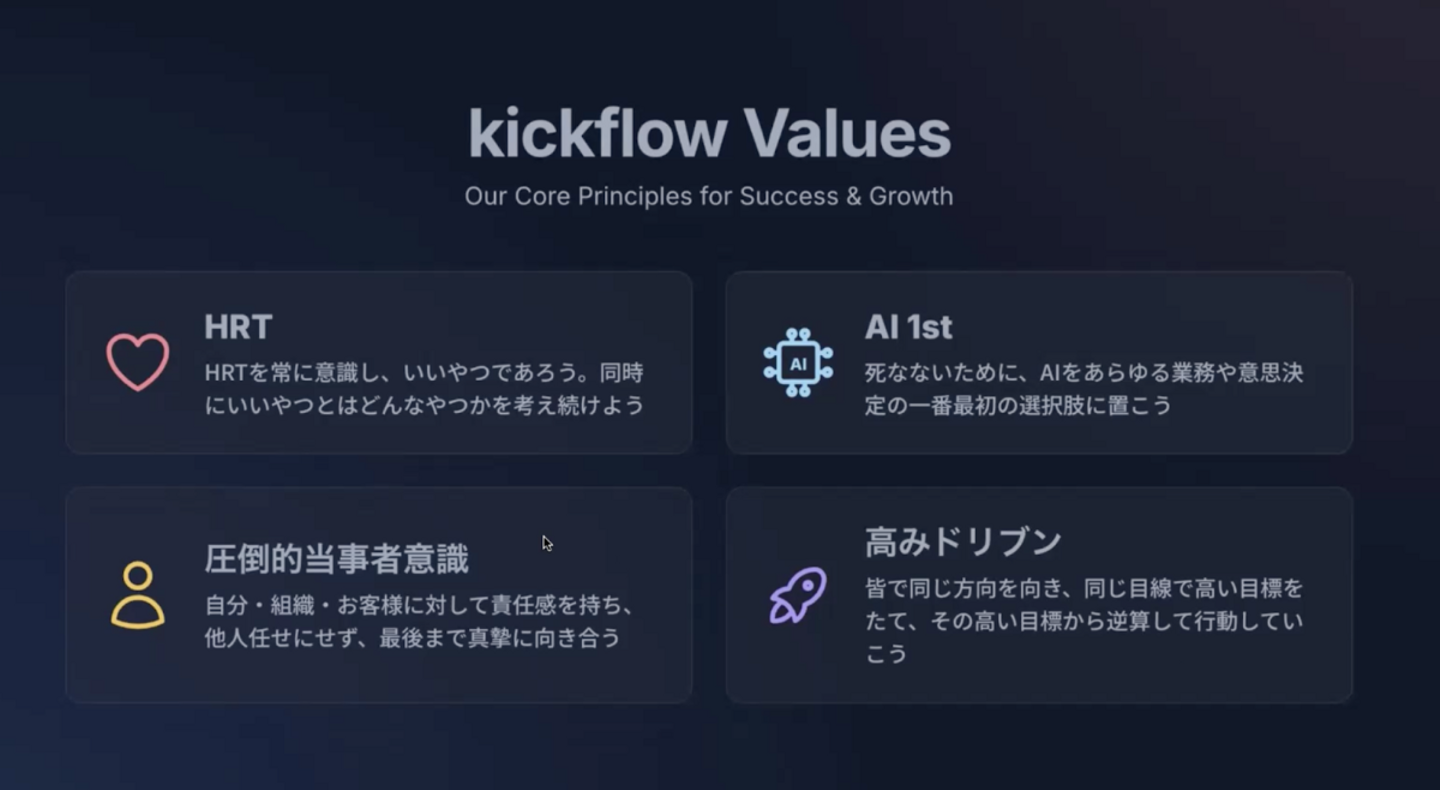Screen dimensions: 1440x790
Task: Click the line starting "他人任せにせず"
Action: (412, 637)
